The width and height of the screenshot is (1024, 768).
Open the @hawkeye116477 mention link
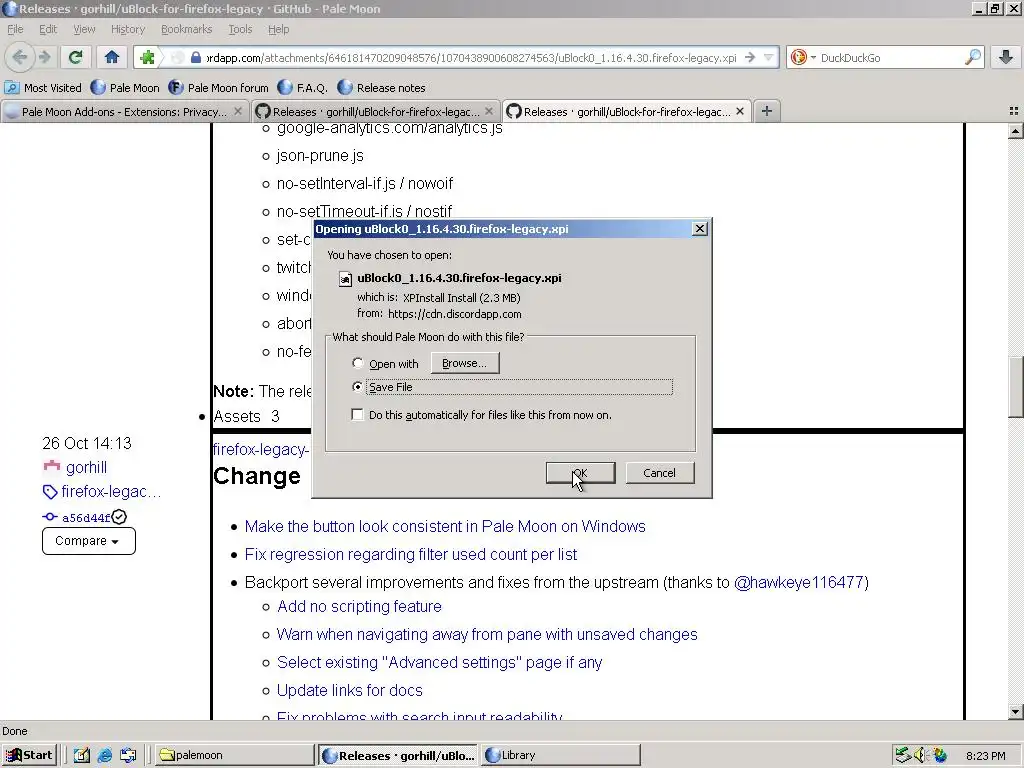pyautogui.click(x=799, y=583)
